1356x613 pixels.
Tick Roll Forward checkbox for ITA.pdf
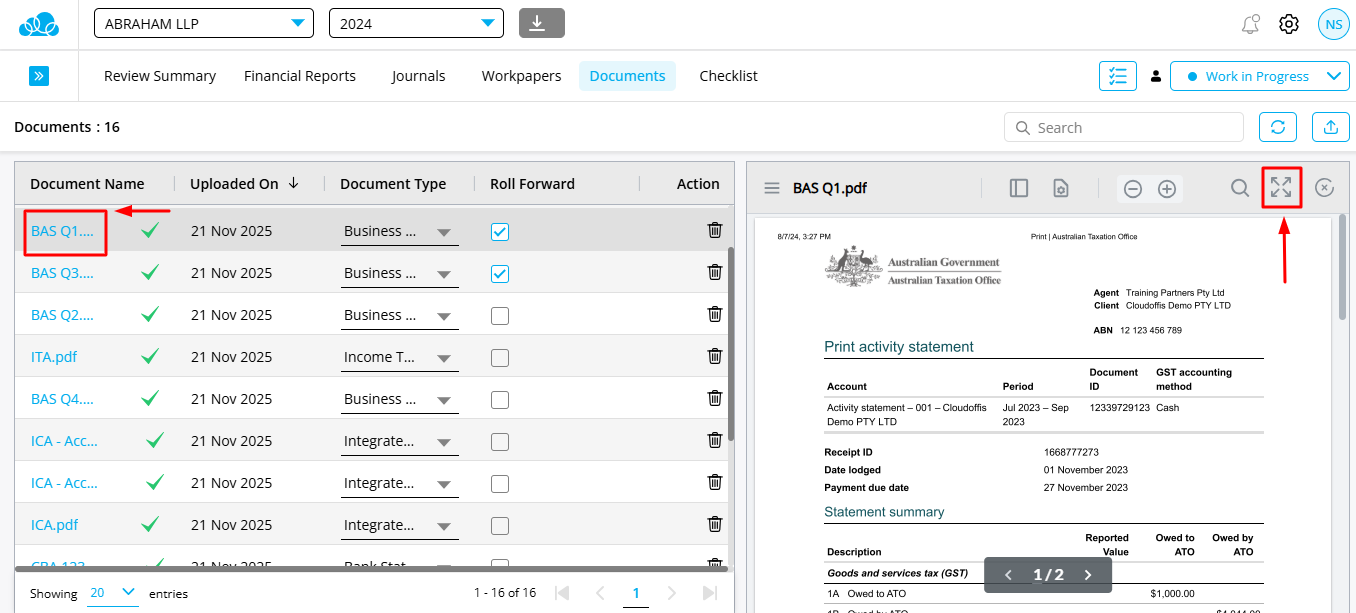point(500,357)
